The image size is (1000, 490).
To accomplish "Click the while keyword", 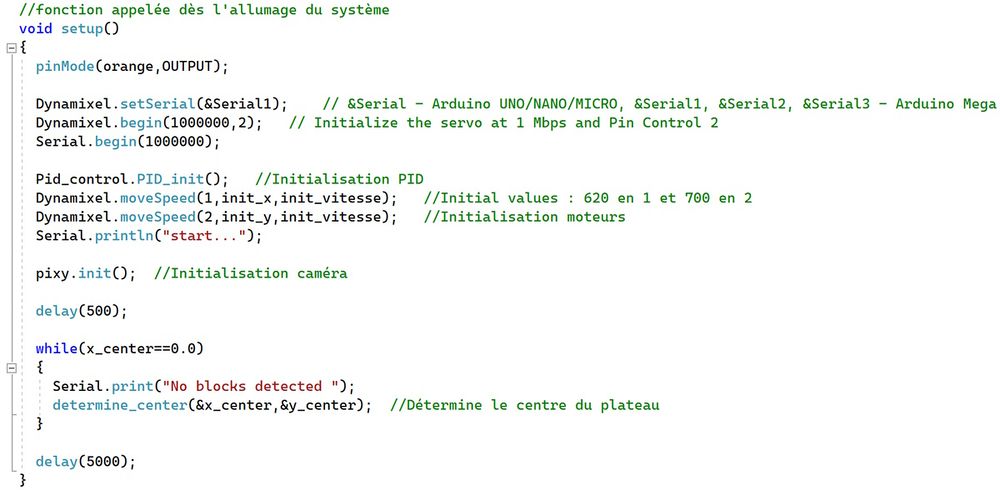I will 56,348.
